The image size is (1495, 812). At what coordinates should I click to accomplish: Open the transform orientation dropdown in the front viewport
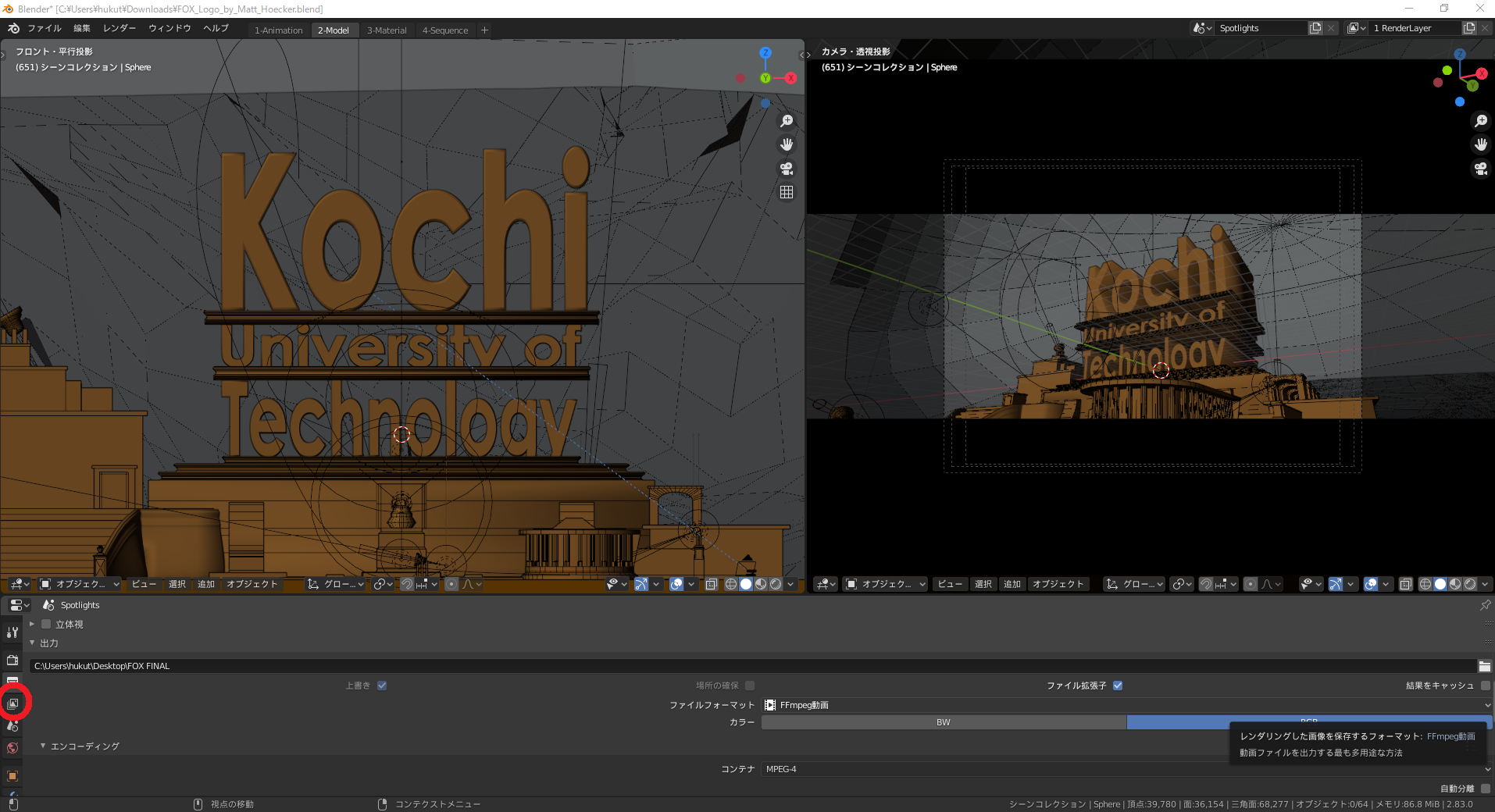tap(336, 584)
